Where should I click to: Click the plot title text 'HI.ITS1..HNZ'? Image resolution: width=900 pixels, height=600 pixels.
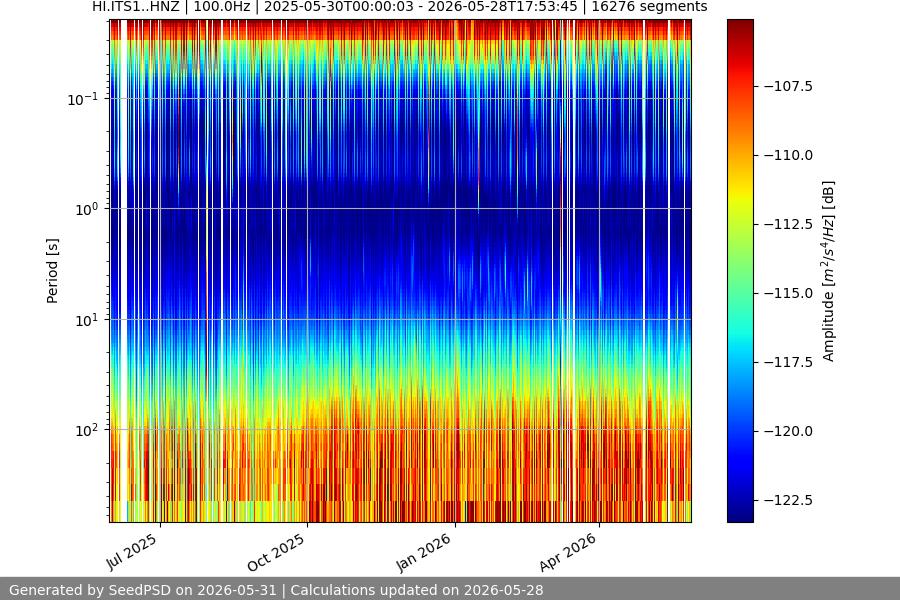pos(137,7)
